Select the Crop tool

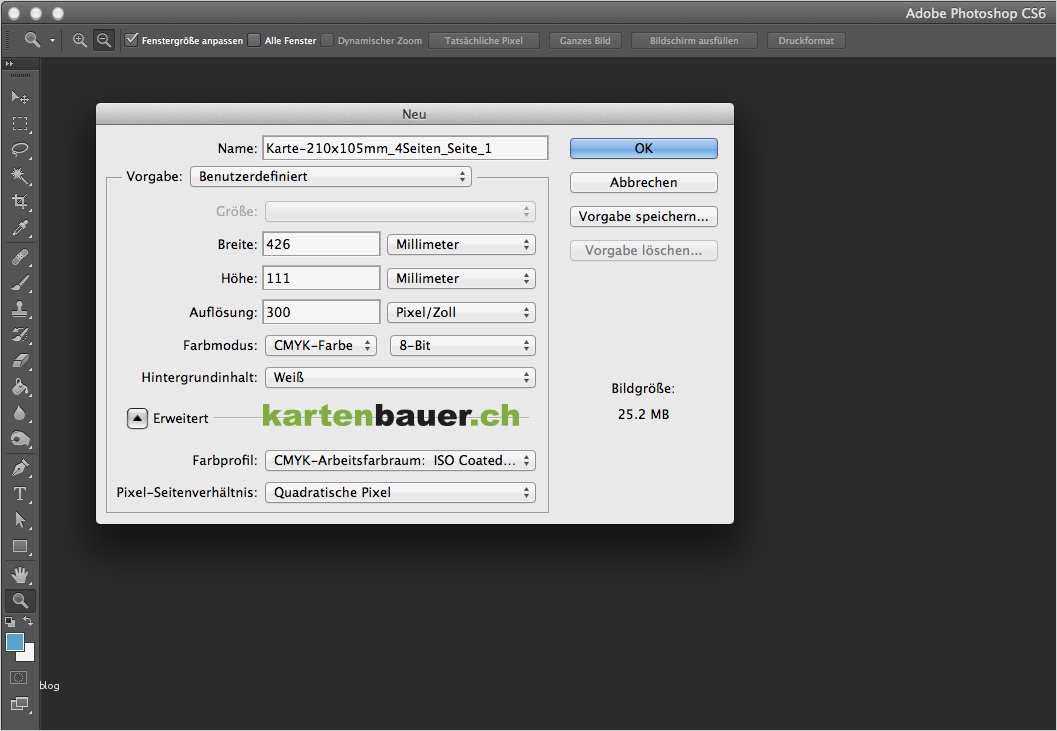[20, 202]
